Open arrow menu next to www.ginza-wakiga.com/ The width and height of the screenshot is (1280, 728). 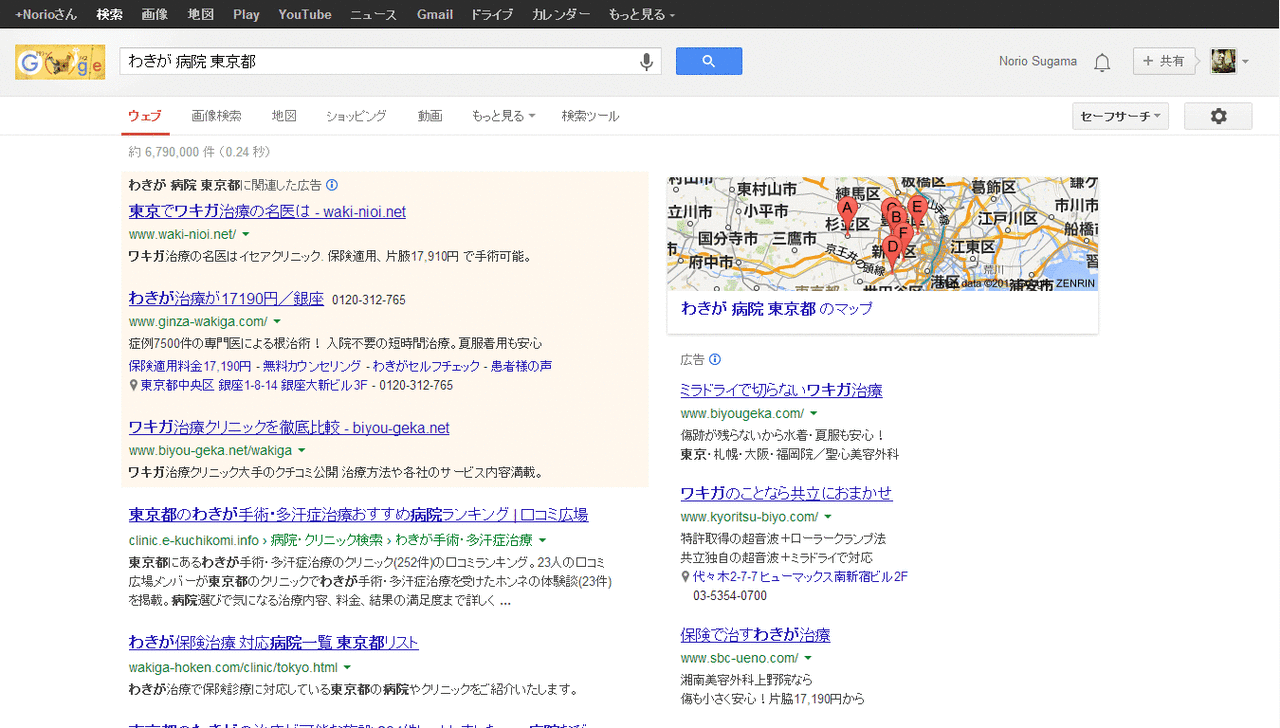point(276,322)
